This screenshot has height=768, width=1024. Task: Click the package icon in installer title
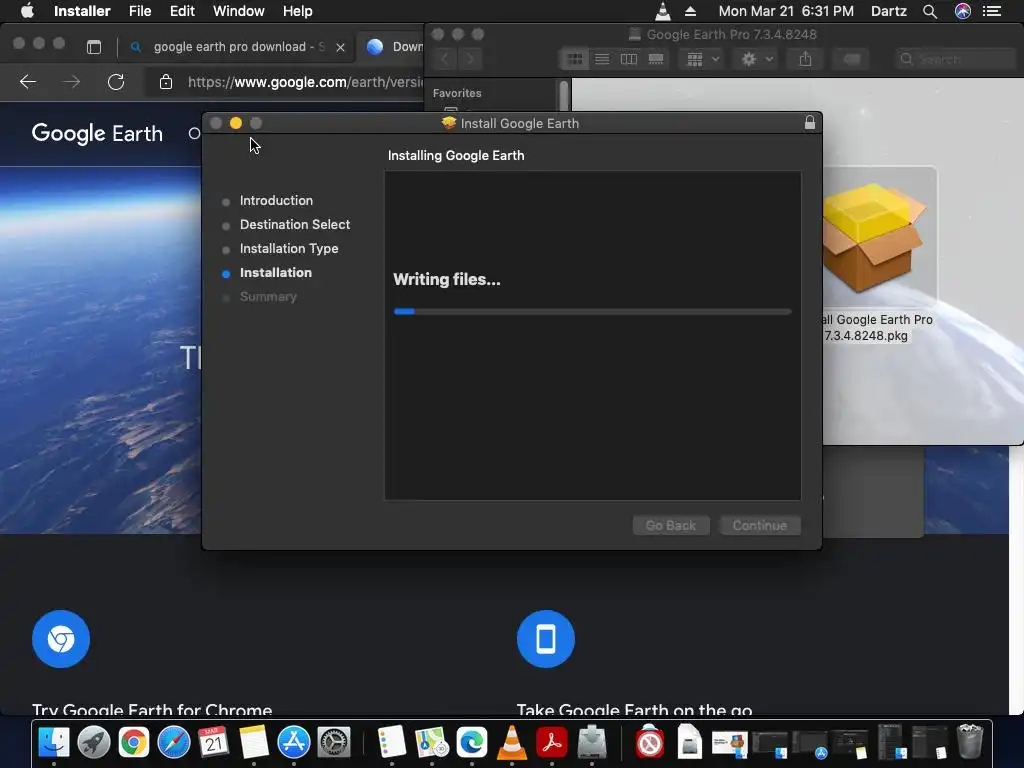[x=449, y=123]
